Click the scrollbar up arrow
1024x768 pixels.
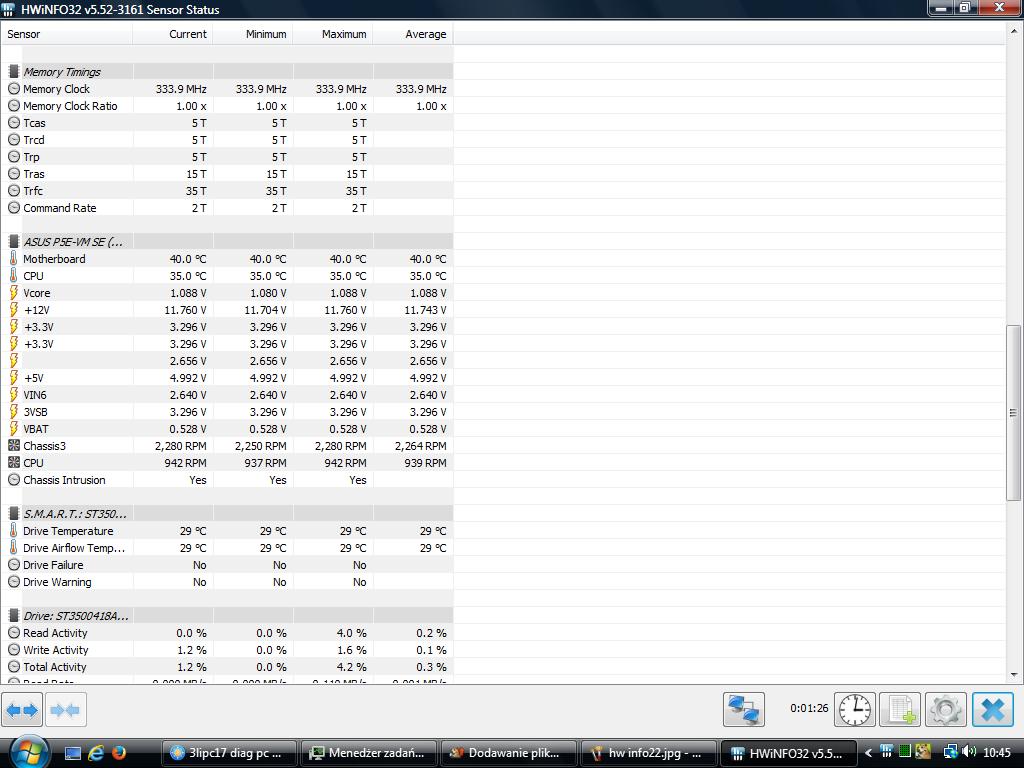coord(1014,32)
